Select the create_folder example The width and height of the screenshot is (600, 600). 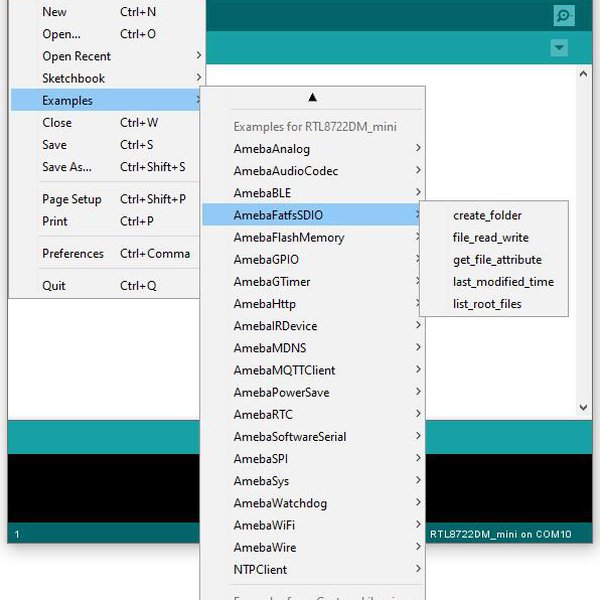coord(487,215)
